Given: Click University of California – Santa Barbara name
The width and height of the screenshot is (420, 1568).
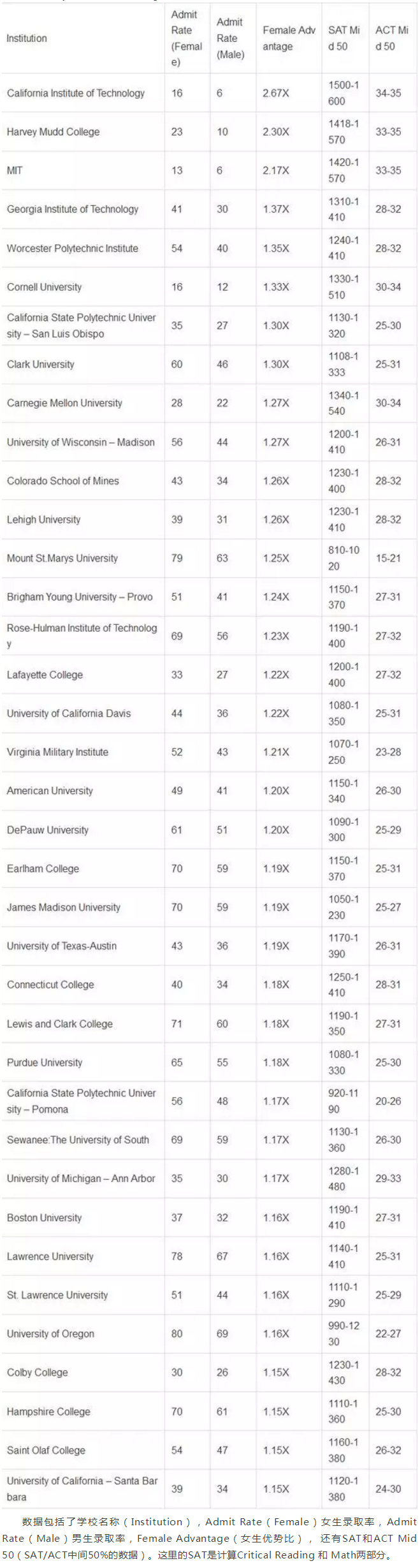Looking at the screenshot, I should point(82,1488).
